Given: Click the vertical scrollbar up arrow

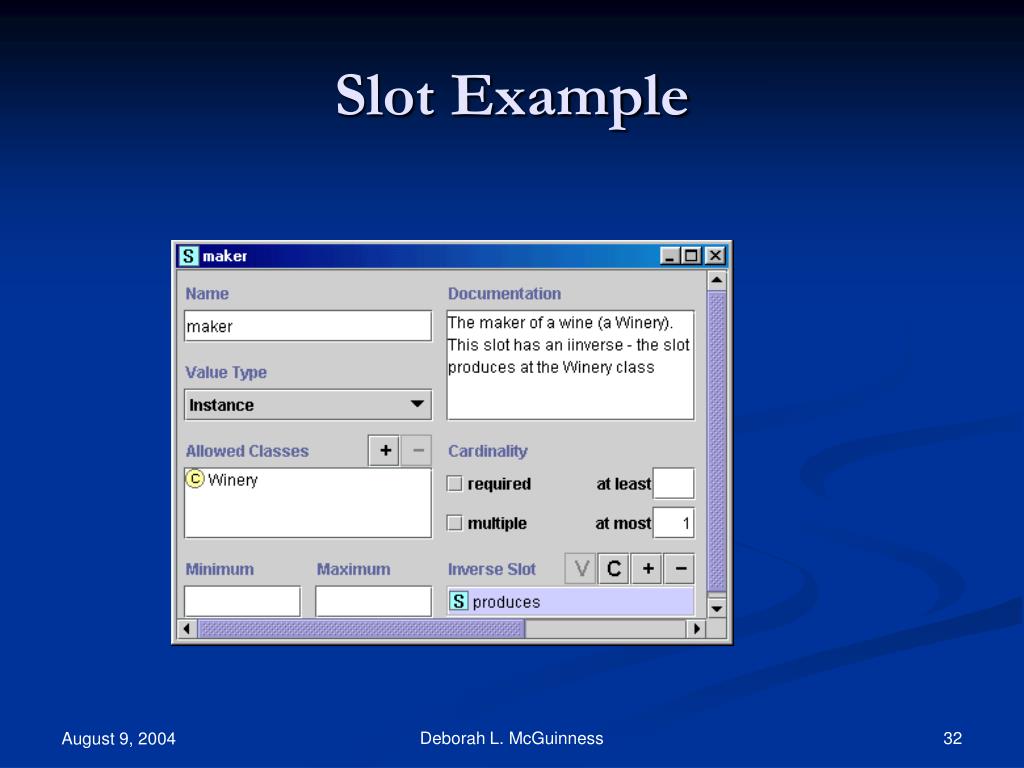Looking at the screenshot, I should tap(716, 280).
